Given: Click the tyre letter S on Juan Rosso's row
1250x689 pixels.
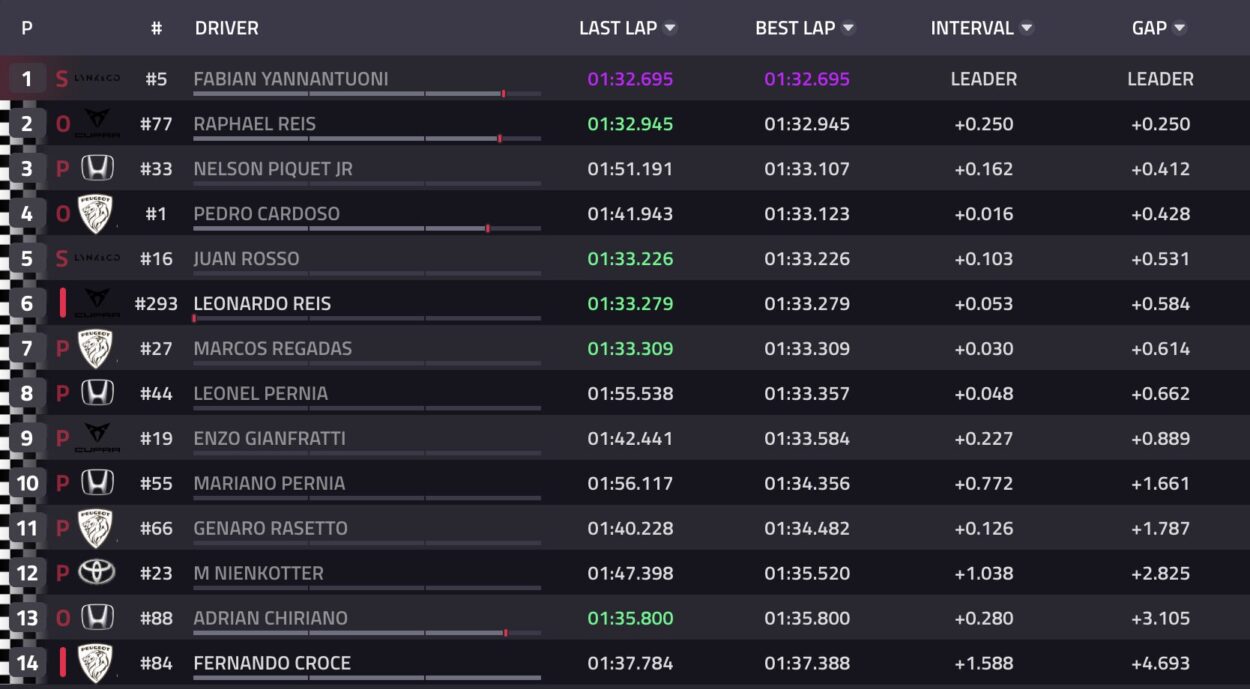Looking at the screenshot, I should [62, 259].
